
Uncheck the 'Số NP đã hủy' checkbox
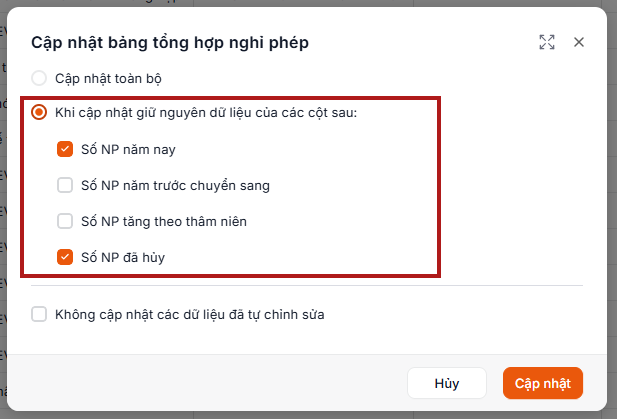click(x=65, y=257)
